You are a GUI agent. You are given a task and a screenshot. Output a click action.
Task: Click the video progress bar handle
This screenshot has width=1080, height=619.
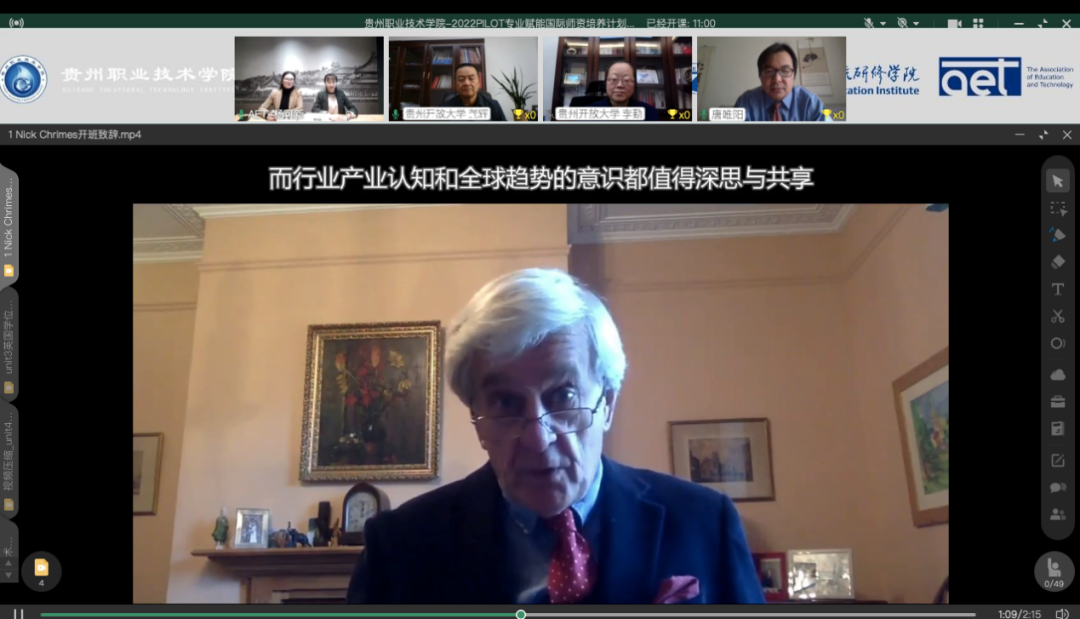521,614
